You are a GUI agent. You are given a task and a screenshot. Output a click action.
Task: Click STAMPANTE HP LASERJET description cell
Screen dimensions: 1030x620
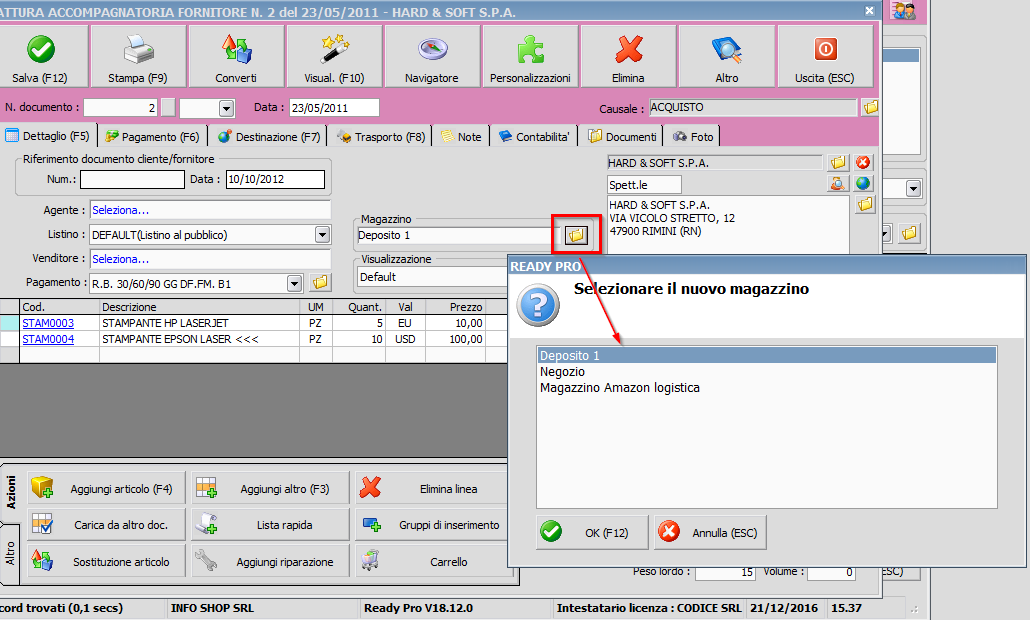click(x=199, y=323)
